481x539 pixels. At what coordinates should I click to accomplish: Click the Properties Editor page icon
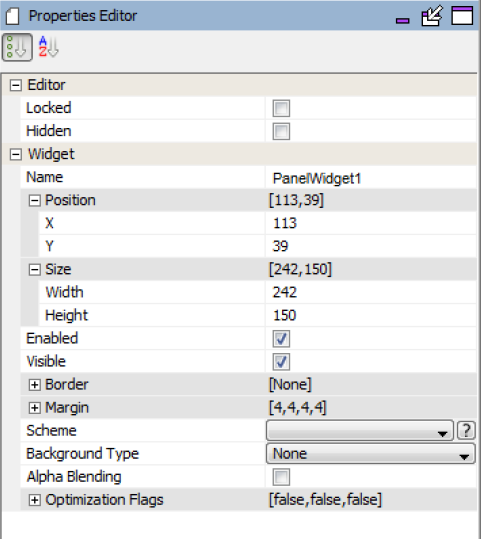coord(12,16)
